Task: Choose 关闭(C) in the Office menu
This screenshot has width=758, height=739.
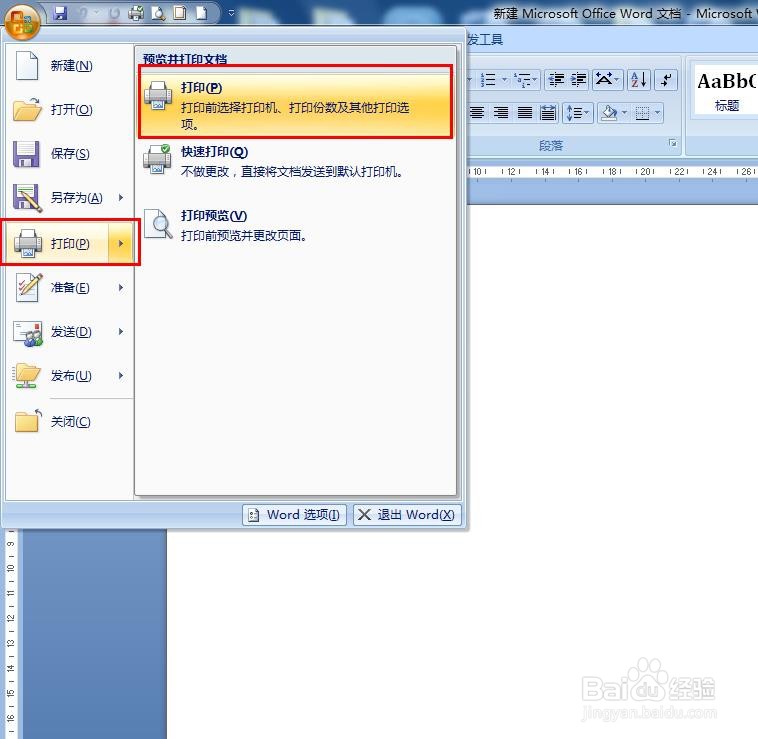Action: (x=69, y=421)
